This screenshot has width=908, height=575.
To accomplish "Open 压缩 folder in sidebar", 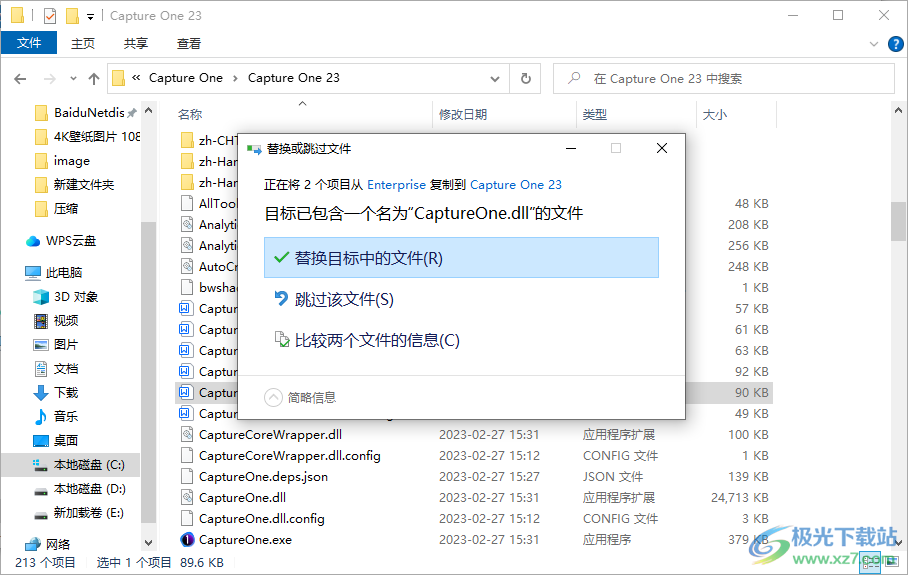I will coord(65,208).
